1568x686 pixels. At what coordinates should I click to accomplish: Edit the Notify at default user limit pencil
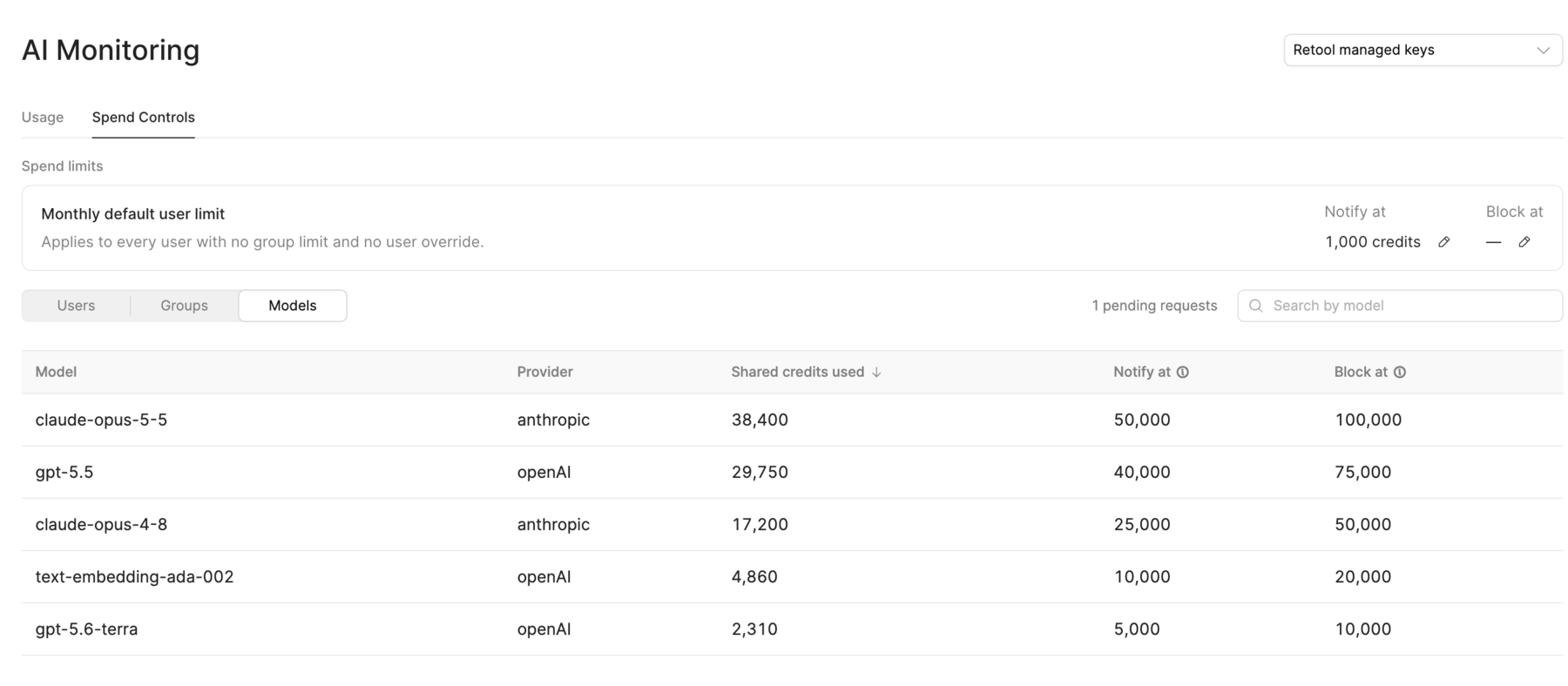1443,242
